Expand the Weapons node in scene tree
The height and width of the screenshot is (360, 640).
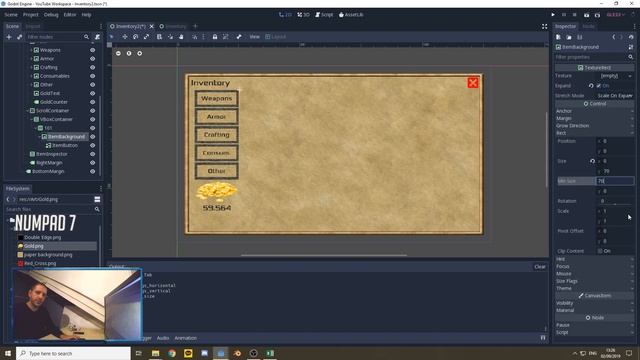pos(31,50)
